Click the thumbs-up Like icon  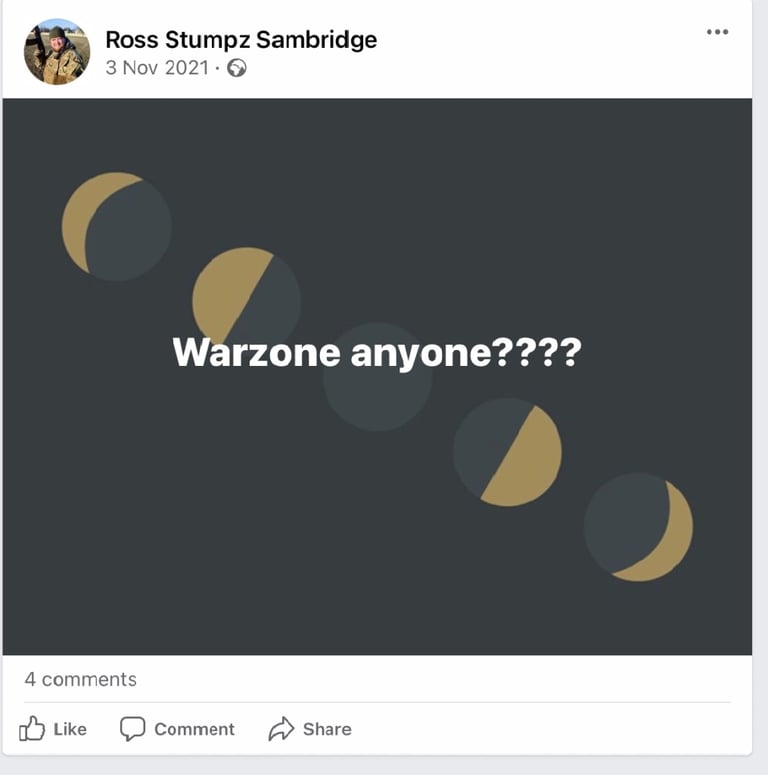pos(32,729)
